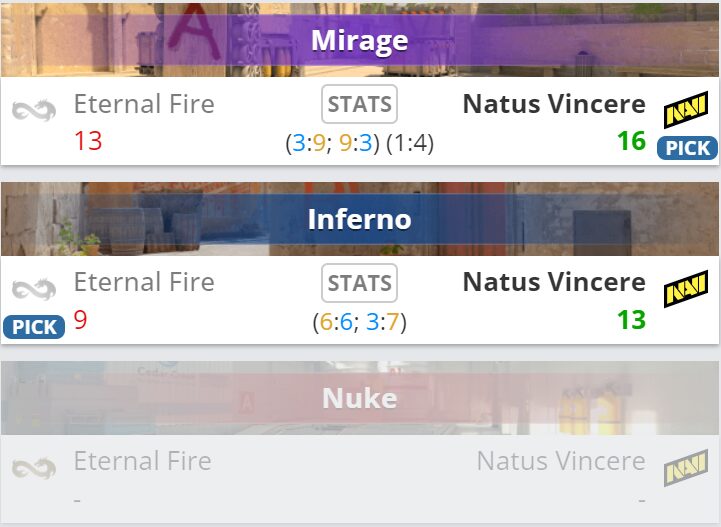Open Natus Vincere team name on Nuke

click(x=561, y=461)
